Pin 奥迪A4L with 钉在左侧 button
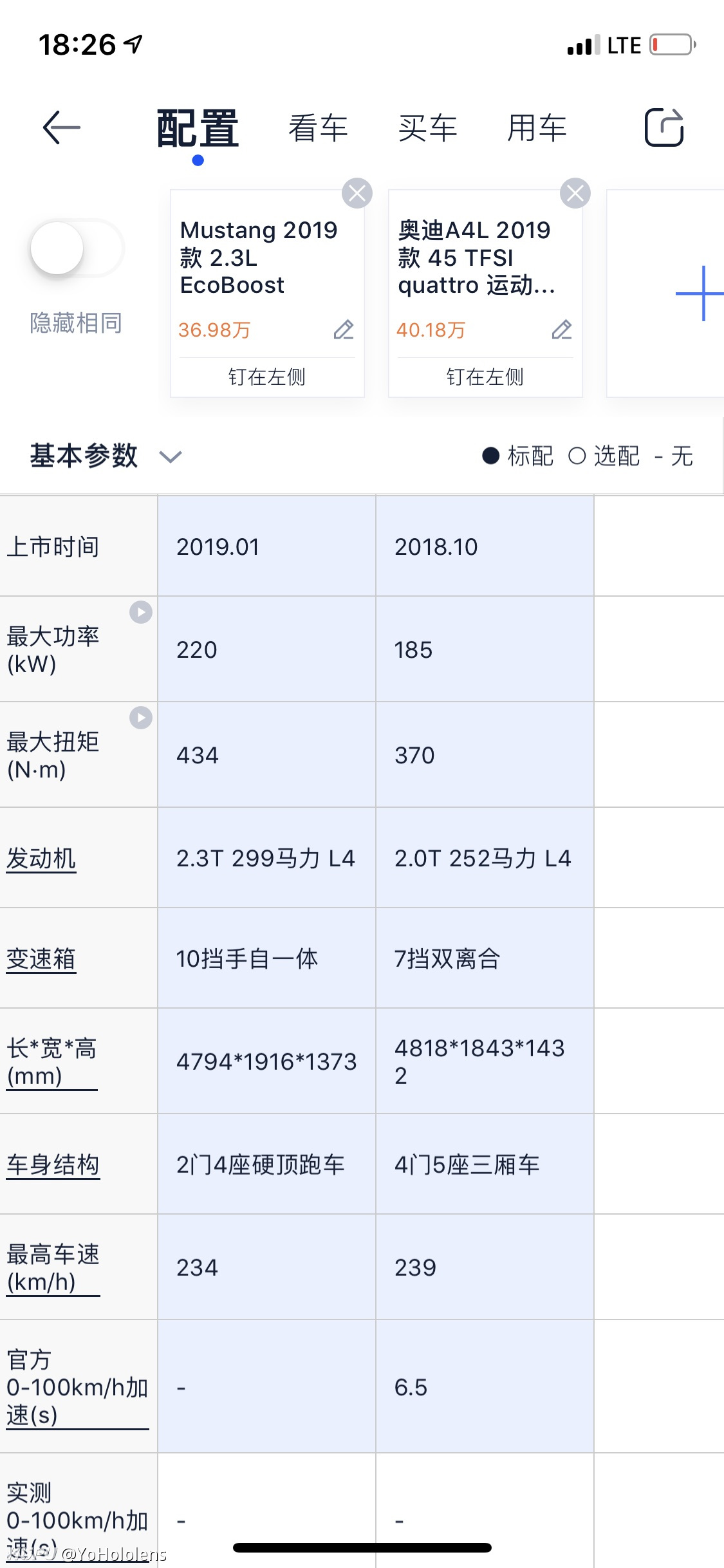This screenshot has height=1568, width=724. point(485,377)
